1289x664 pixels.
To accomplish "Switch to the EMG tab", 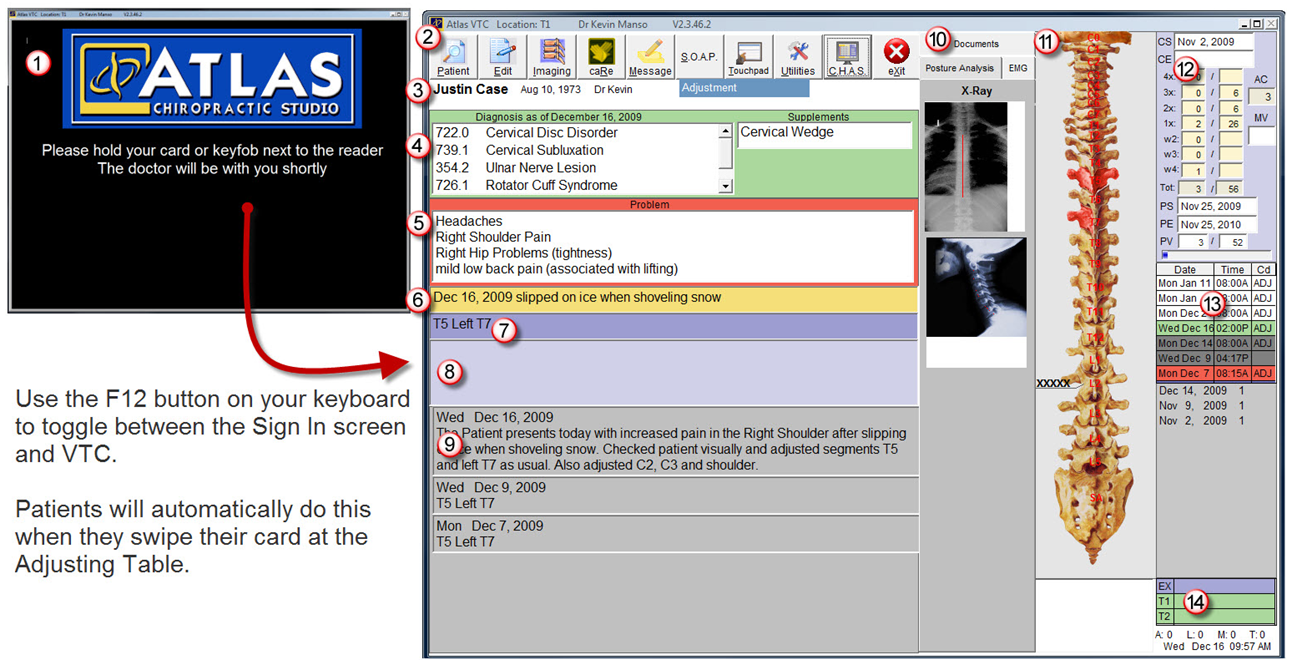I will click(1017, 68).
